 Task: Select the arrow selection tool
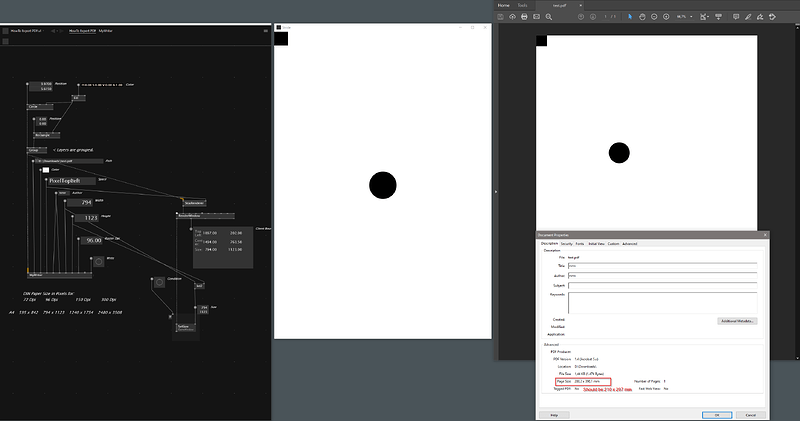[x=630, y=17]
